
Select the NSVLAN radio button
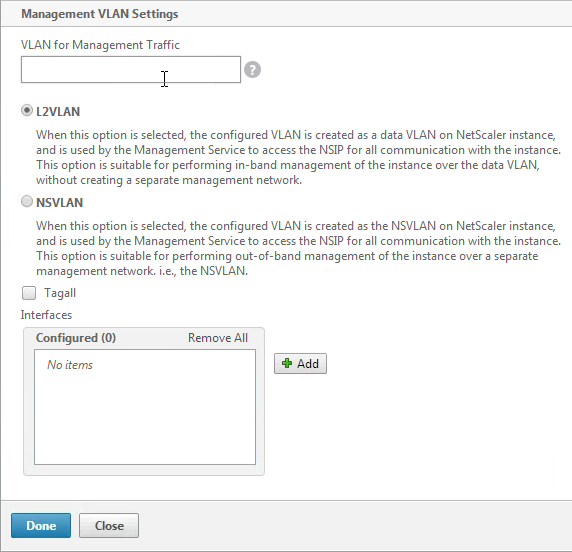27,201
